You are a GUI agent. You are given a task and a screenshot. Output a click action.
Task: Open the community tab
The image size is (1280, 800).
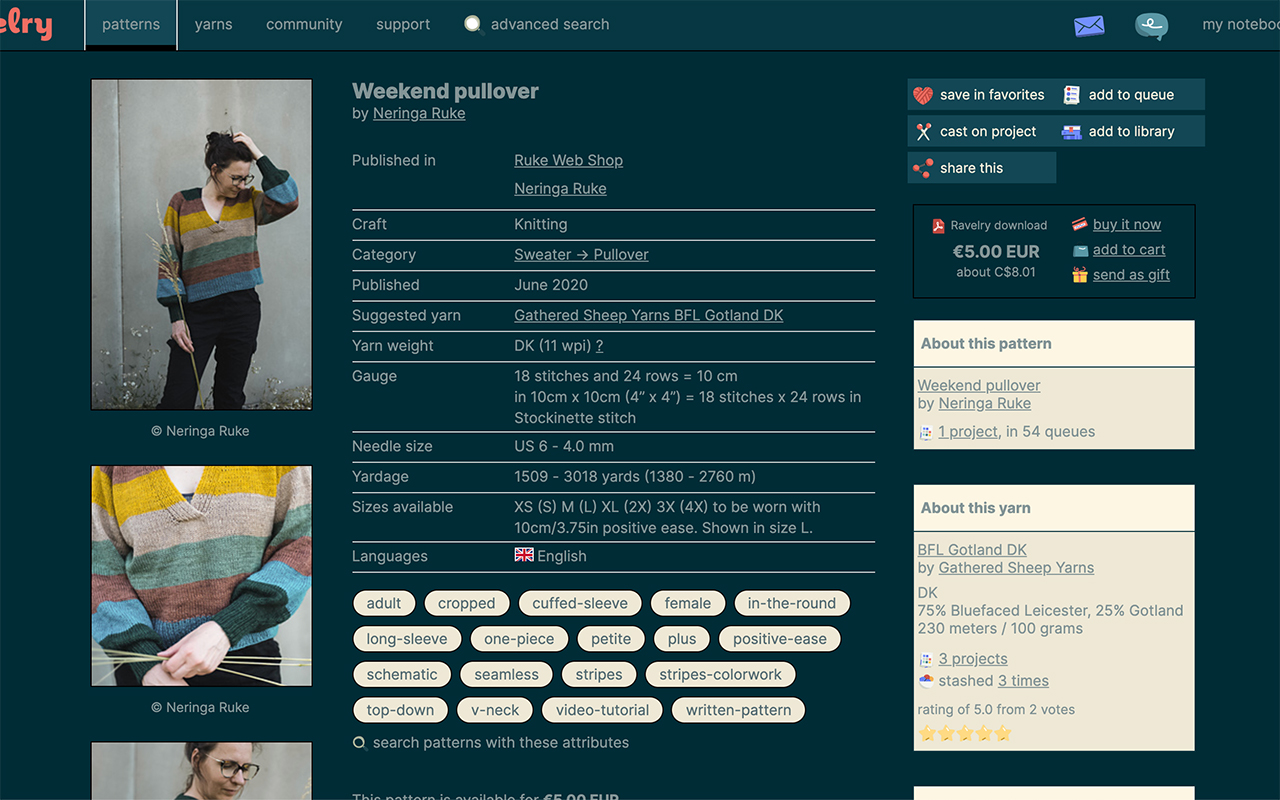pyautogui.click(x=304, y=24)
